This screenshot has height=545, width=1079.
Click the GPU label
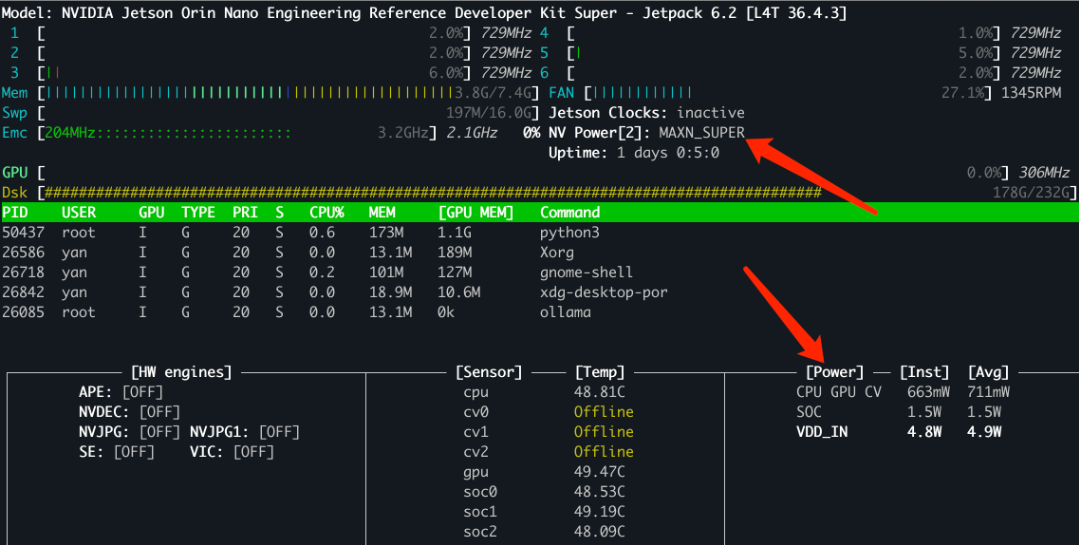(x=14, y=173)
